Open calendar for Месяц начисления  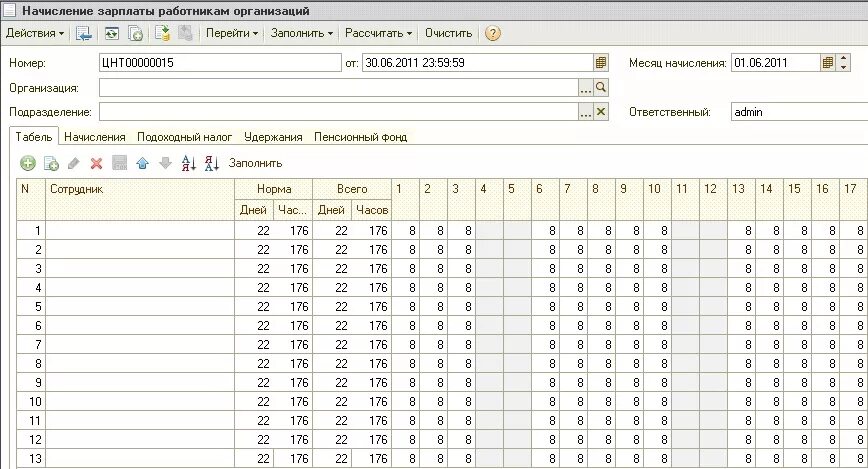click(x=827, y=63)
